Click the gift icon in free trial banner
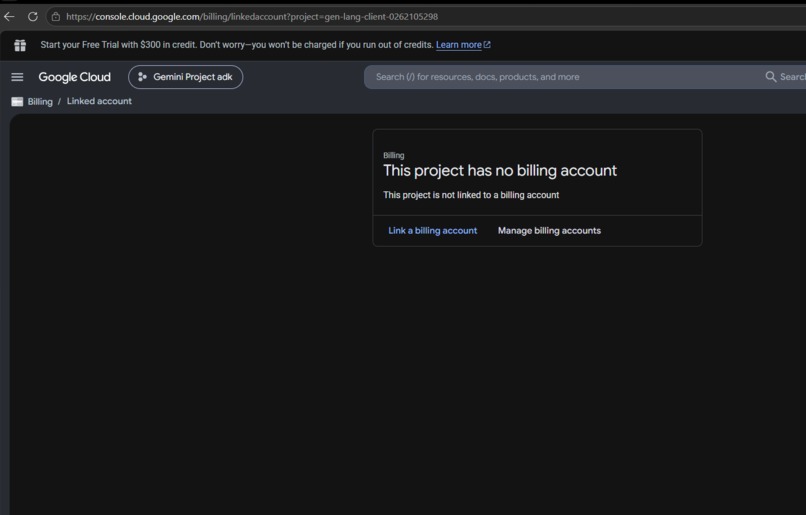The image size is (806, 515). click(20, 45)
